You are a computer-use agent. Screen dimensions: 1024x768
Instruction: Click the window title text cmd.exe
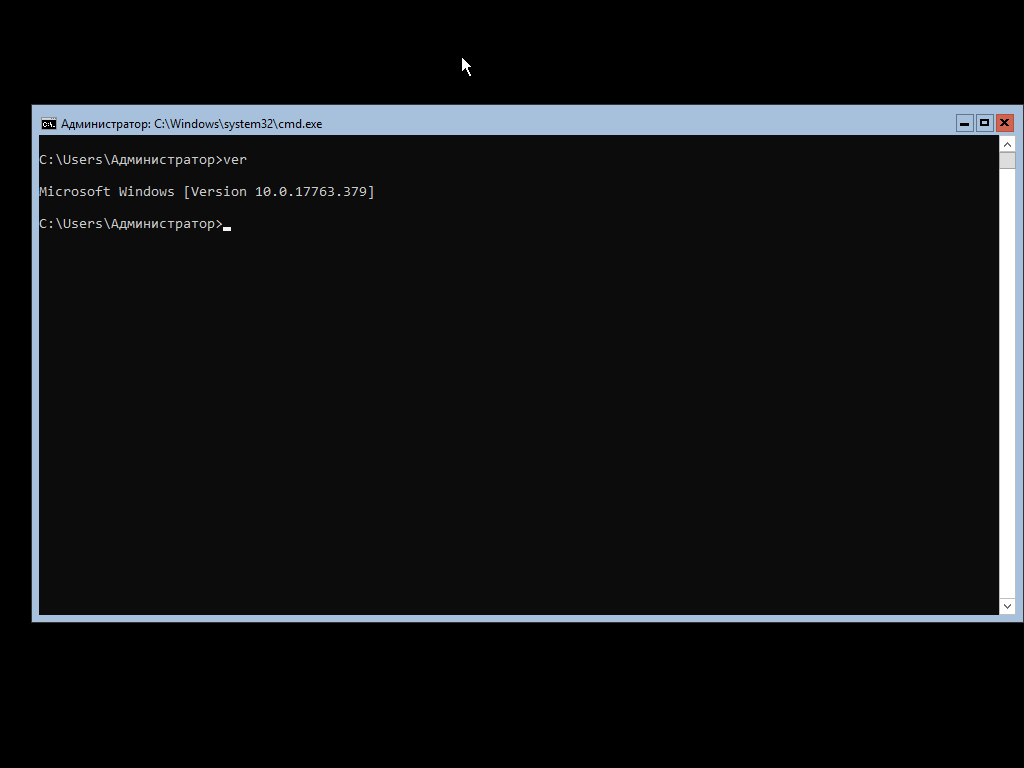(191, 124)
